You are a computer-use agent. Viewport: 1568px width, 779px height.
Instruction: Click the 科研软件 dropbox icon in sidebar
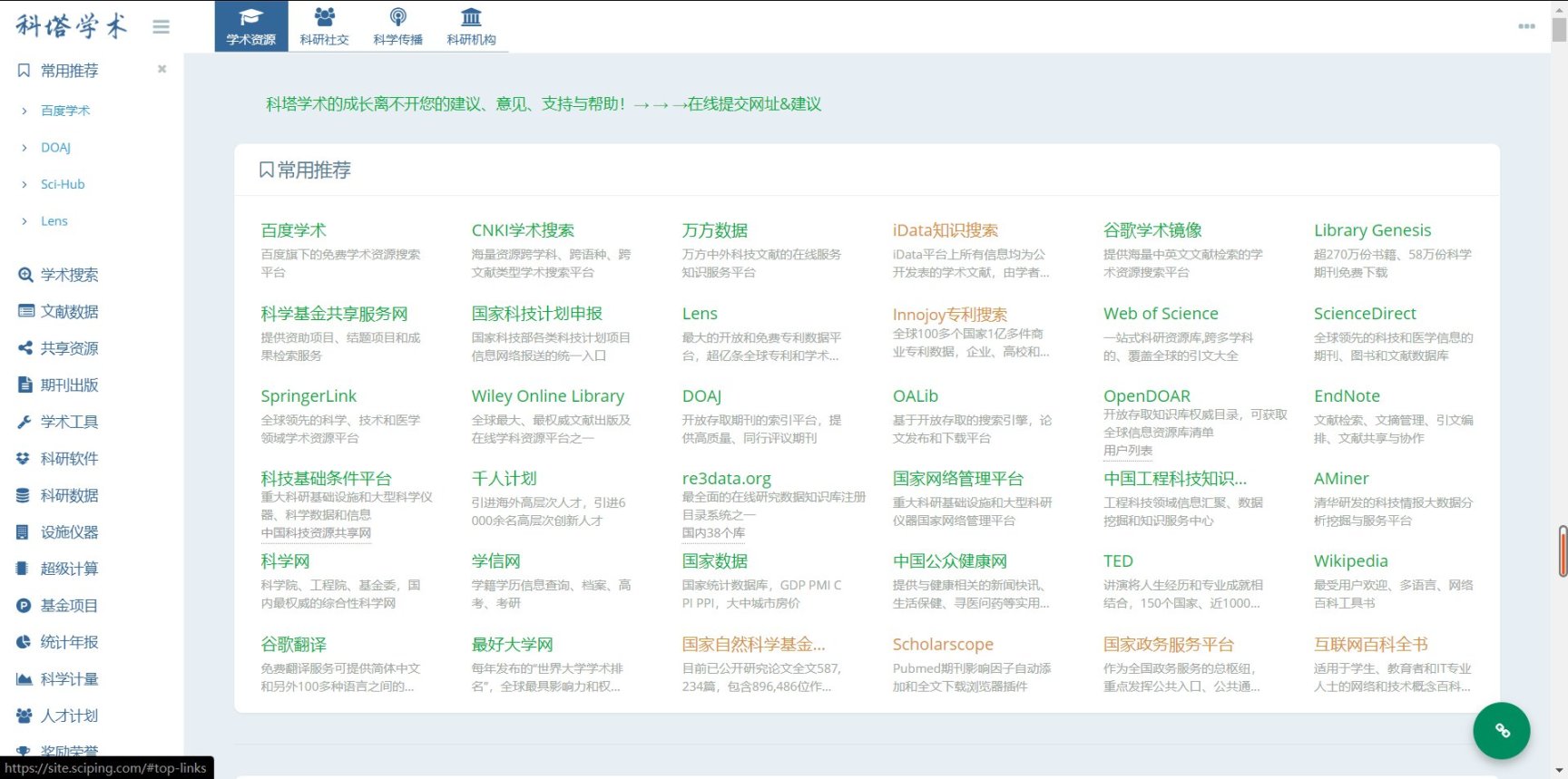click(24, 459)
